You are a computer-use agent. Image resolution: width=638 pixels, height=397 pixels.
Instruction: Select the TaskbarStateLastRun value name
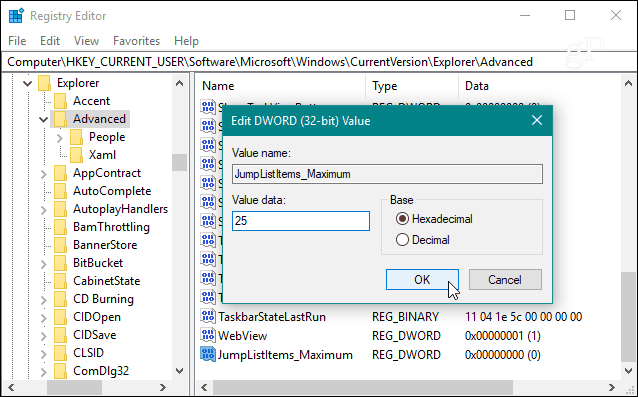coord(272,317)
